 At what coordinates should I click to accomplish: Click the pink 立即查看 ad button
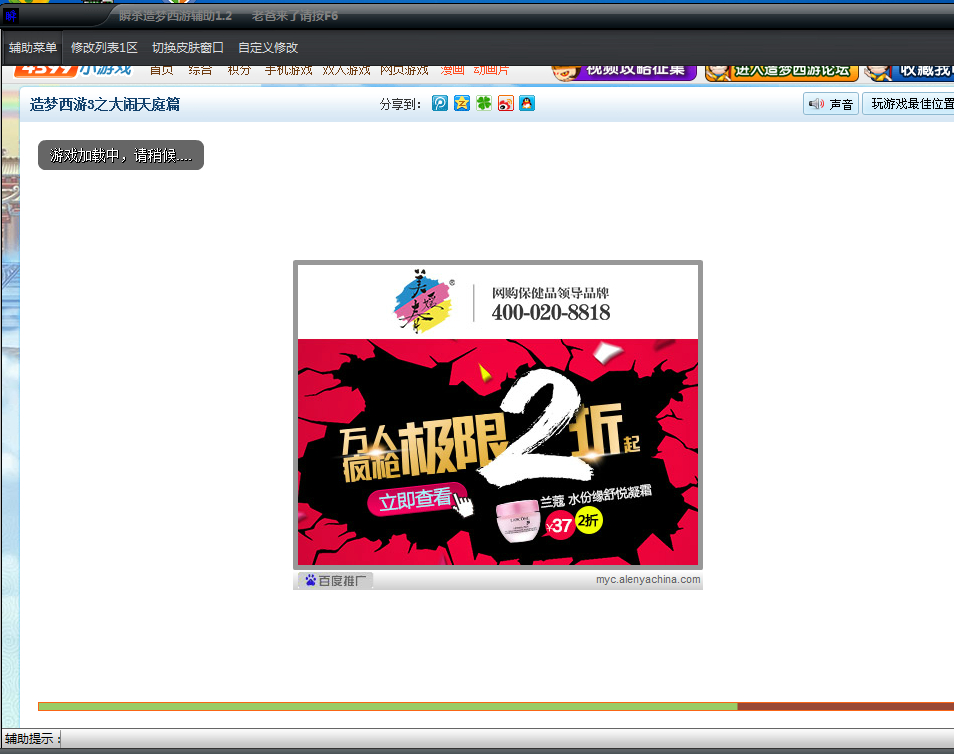click(416, 500)
